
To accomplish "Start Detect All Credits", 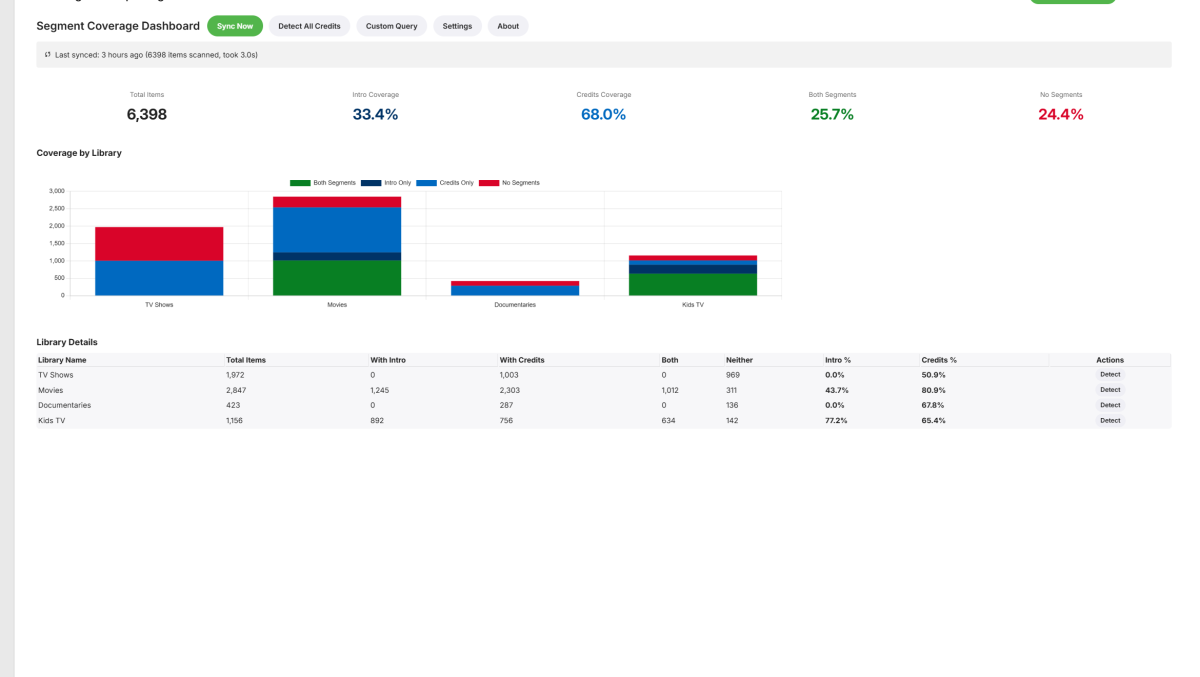I will click(309, 26).
